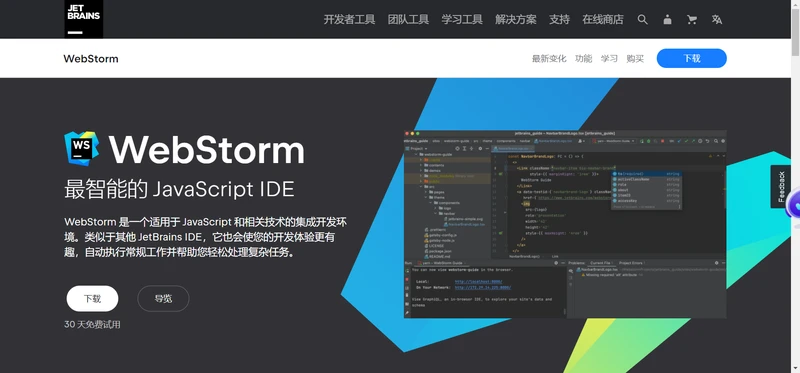Open the floating assistant bubble icon
The height and width of the screenshot is (373, 800).
pyautogui.click(x=794, y=207)
